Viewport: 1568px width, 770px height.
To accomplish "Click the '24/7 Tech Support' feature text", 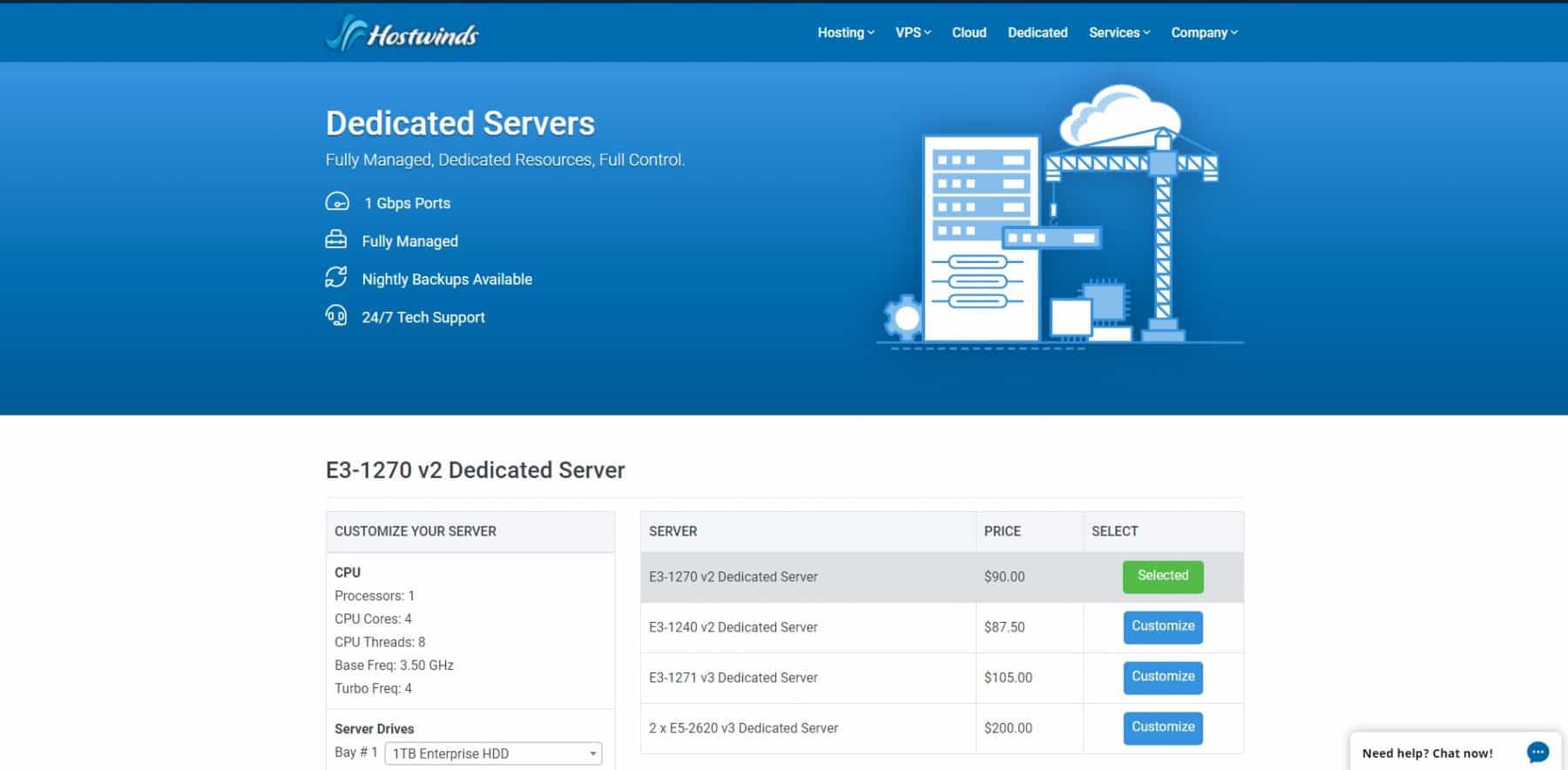I will (423, 317).
